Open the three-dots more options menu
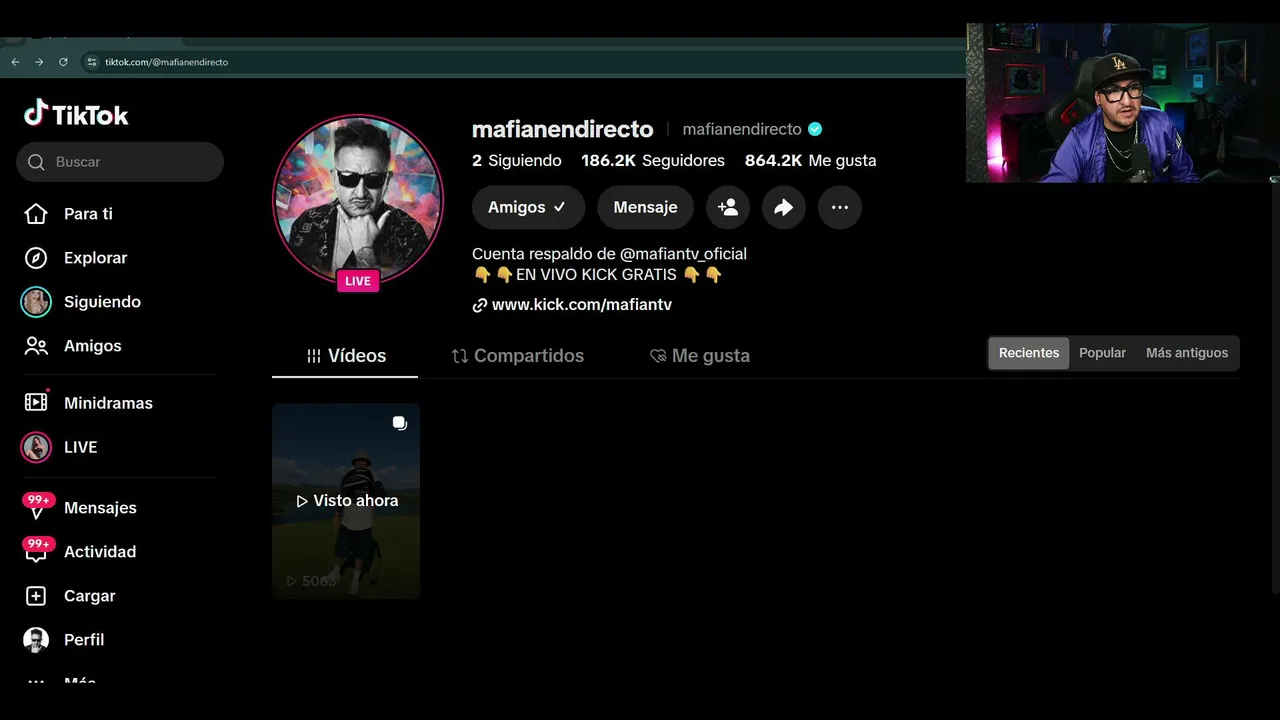Screen dimensions: 1280x720 tap(840, 207)
